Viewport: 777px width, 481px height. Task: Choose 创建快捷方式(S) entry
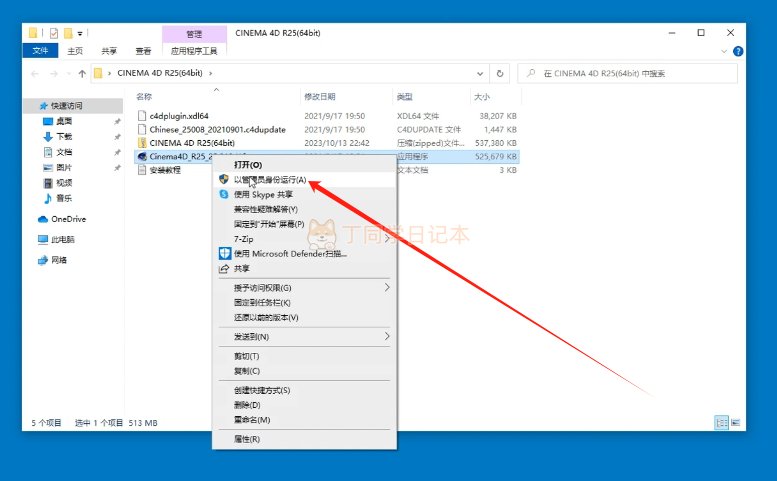coord(262,390)
